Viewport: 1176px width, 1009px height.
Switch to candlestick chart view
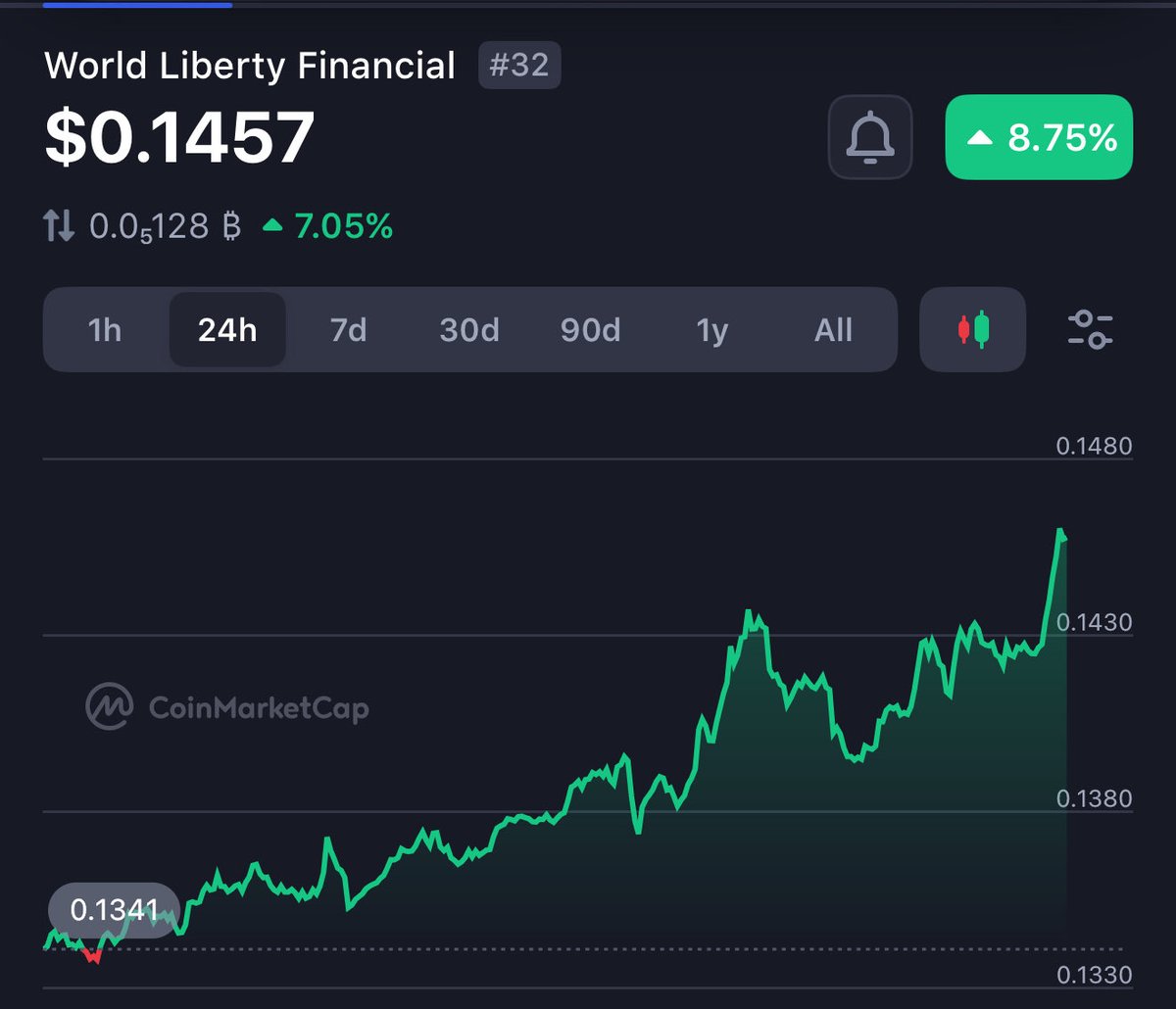click(x=973, y=329)
